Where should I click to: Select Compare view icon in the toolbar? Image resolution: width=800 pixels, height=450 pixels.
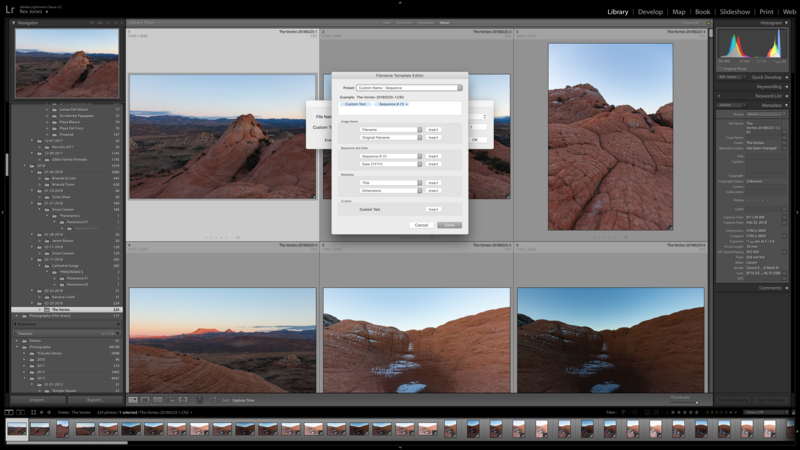tap(158, 400)
